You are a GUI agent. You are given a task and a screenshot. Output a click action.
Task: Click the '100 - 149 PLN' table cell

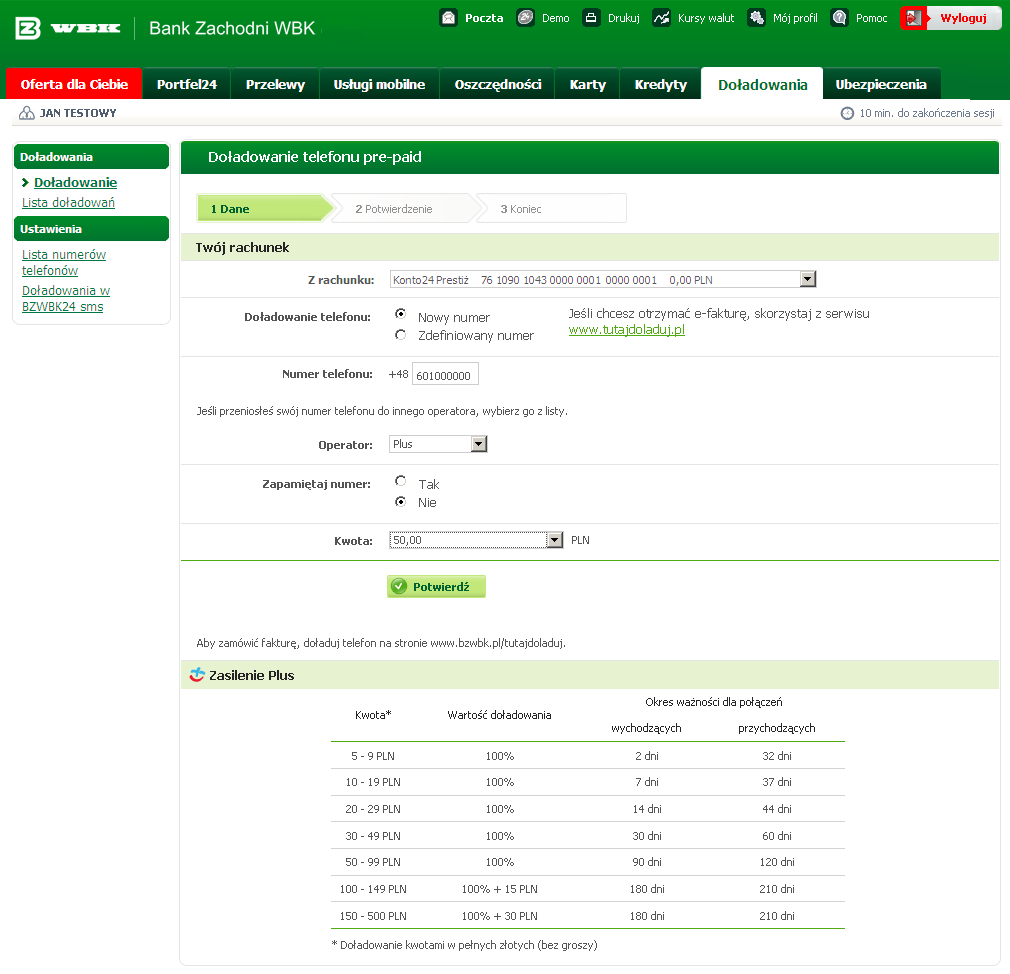click(x=373, y=890)
